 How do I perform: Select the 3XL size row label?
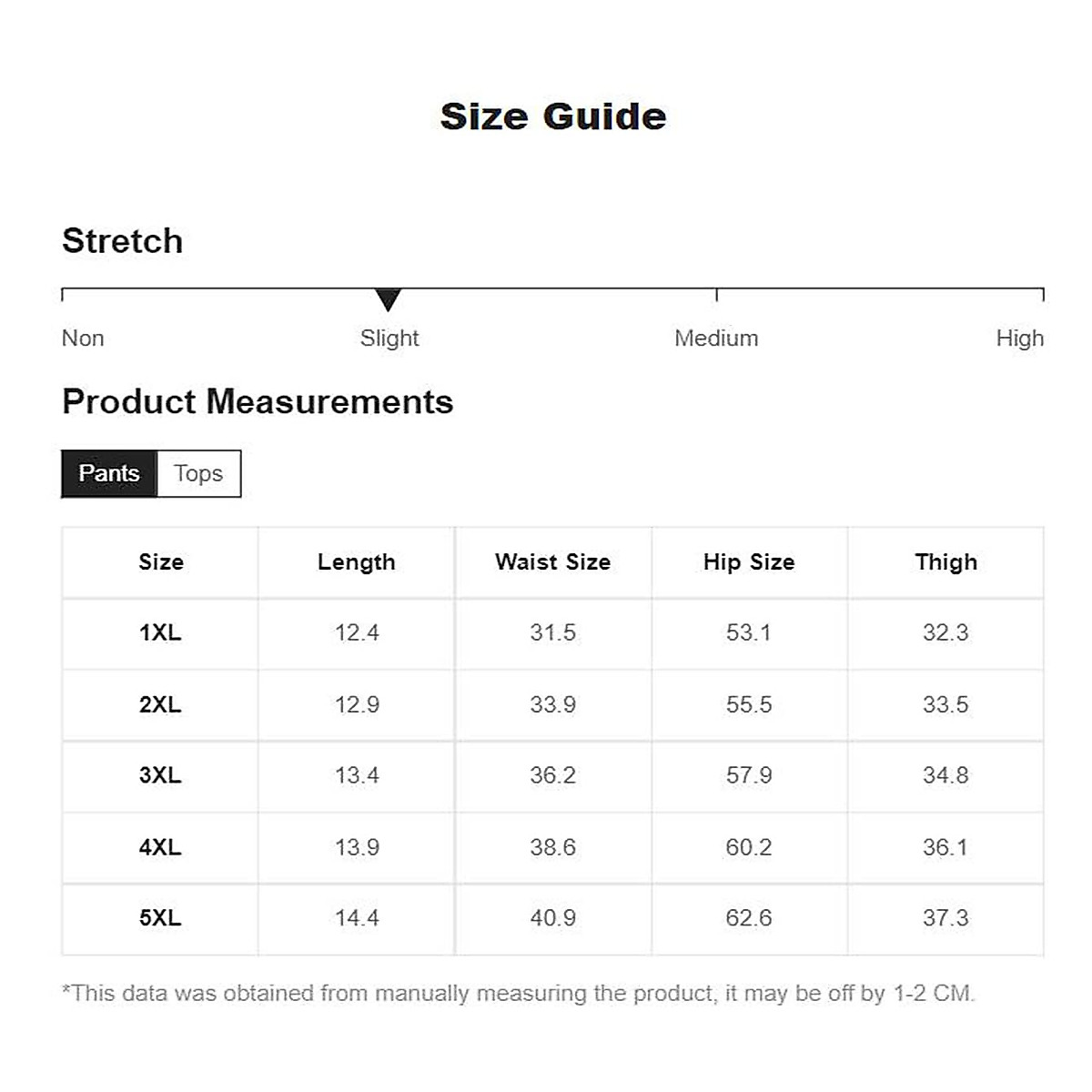tap(160, 775)
